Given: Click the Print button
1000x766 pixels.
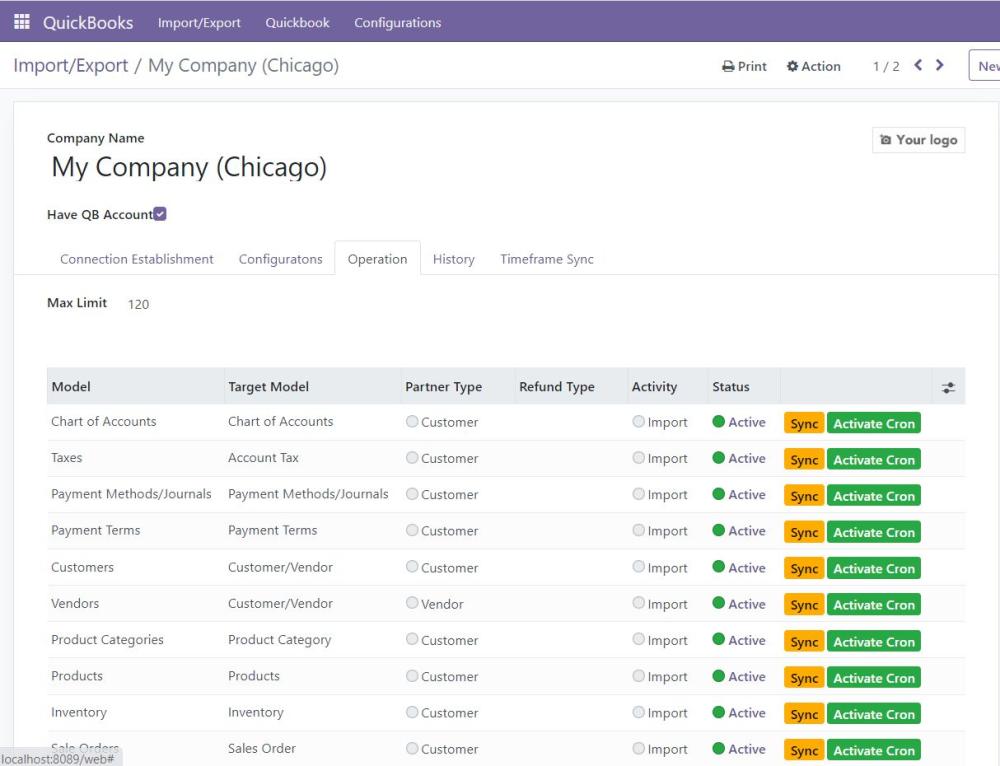Looking at the screenshot, I should coord(744,66).
